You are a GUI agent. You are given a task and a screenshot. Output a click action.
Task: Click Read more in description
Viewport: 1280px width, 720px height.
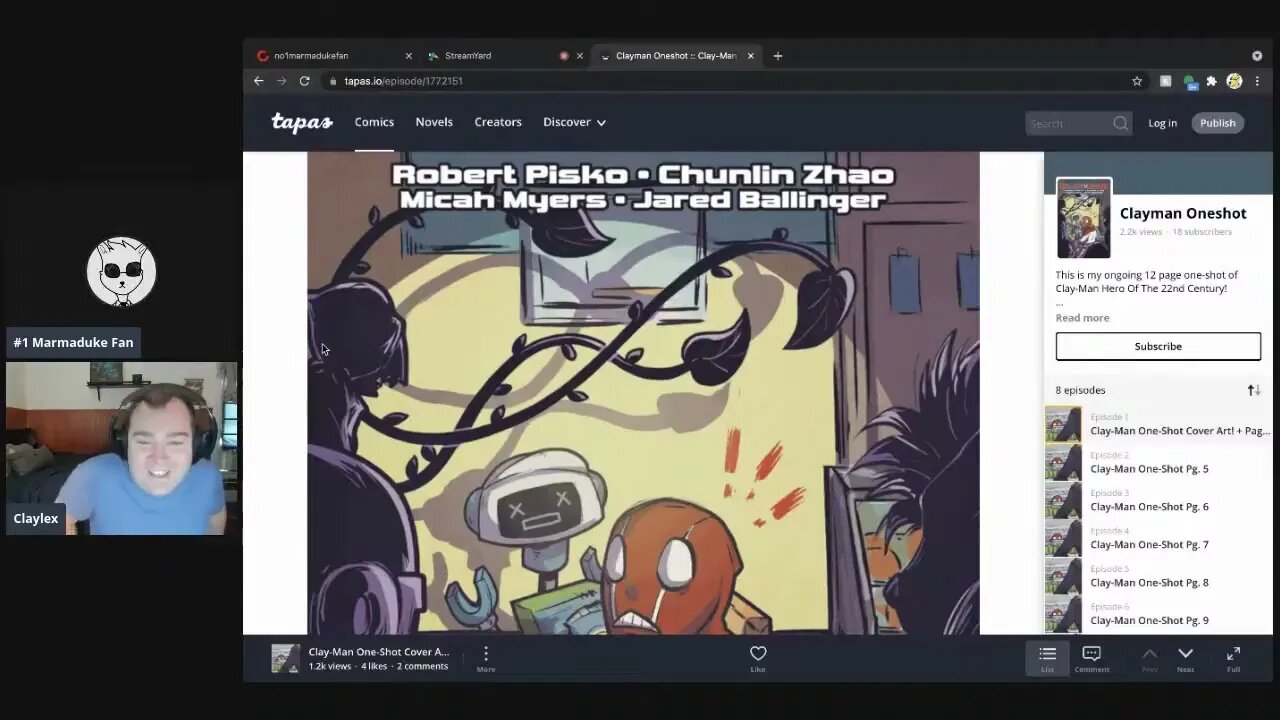1082,318
